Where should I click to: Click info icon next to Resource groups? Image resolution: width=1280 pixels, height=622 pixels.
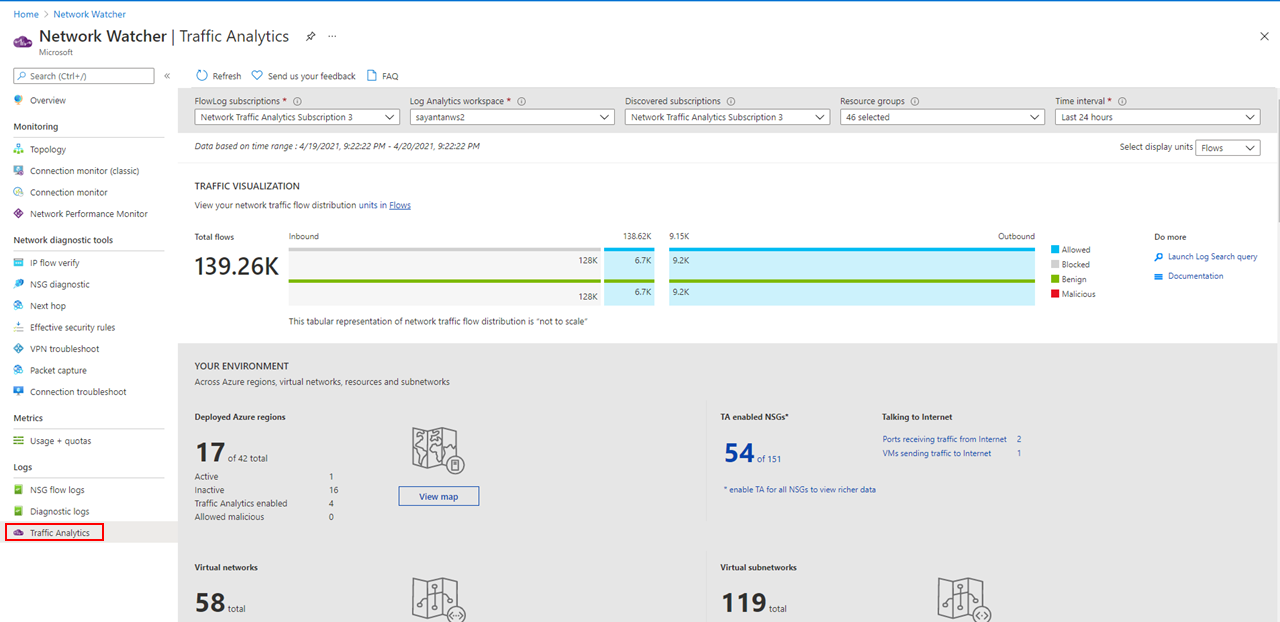pos(915,101)
